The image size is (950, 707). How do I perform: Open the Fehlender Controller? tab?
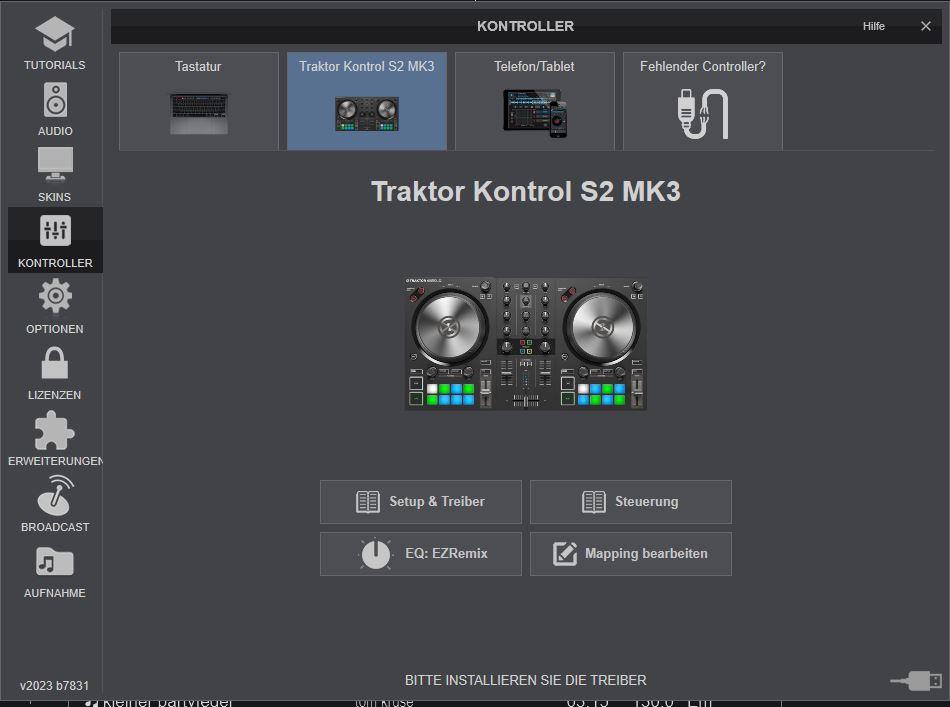click(x=703, y=101)
